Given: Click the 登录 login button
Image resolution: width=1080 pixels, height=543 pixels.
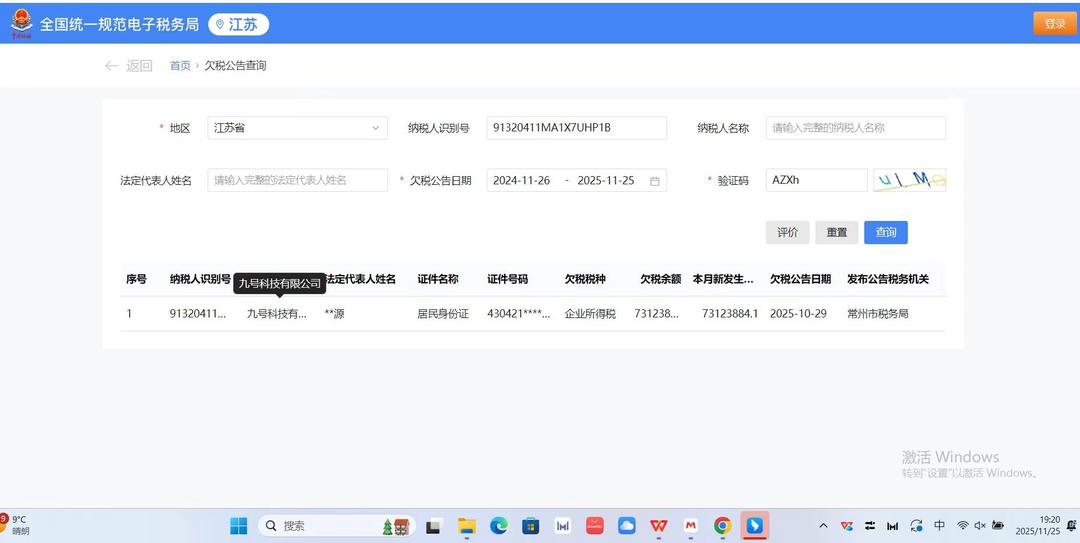Looking at the screenshot, I should pyautogui.click(x=1054, y=24).
